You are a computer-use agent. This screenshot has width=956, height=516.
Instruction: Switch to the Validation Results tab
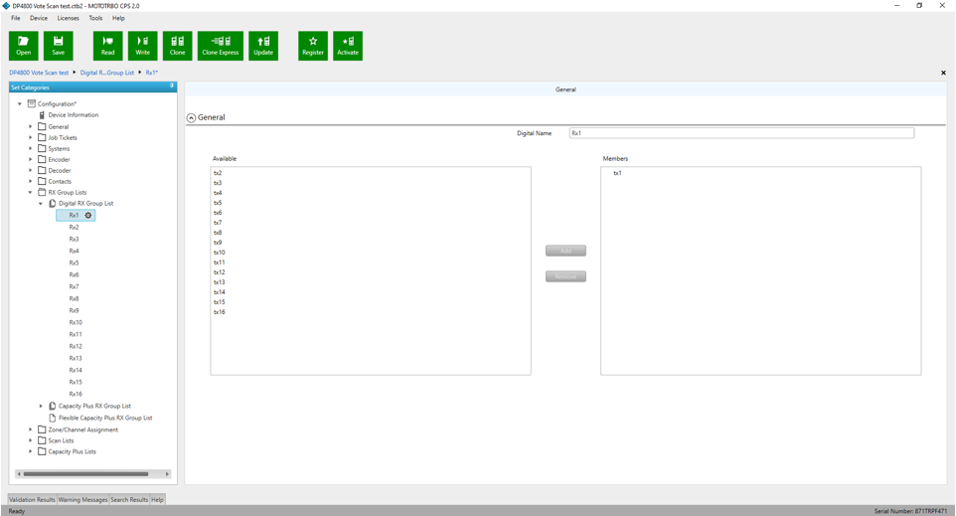32,499
